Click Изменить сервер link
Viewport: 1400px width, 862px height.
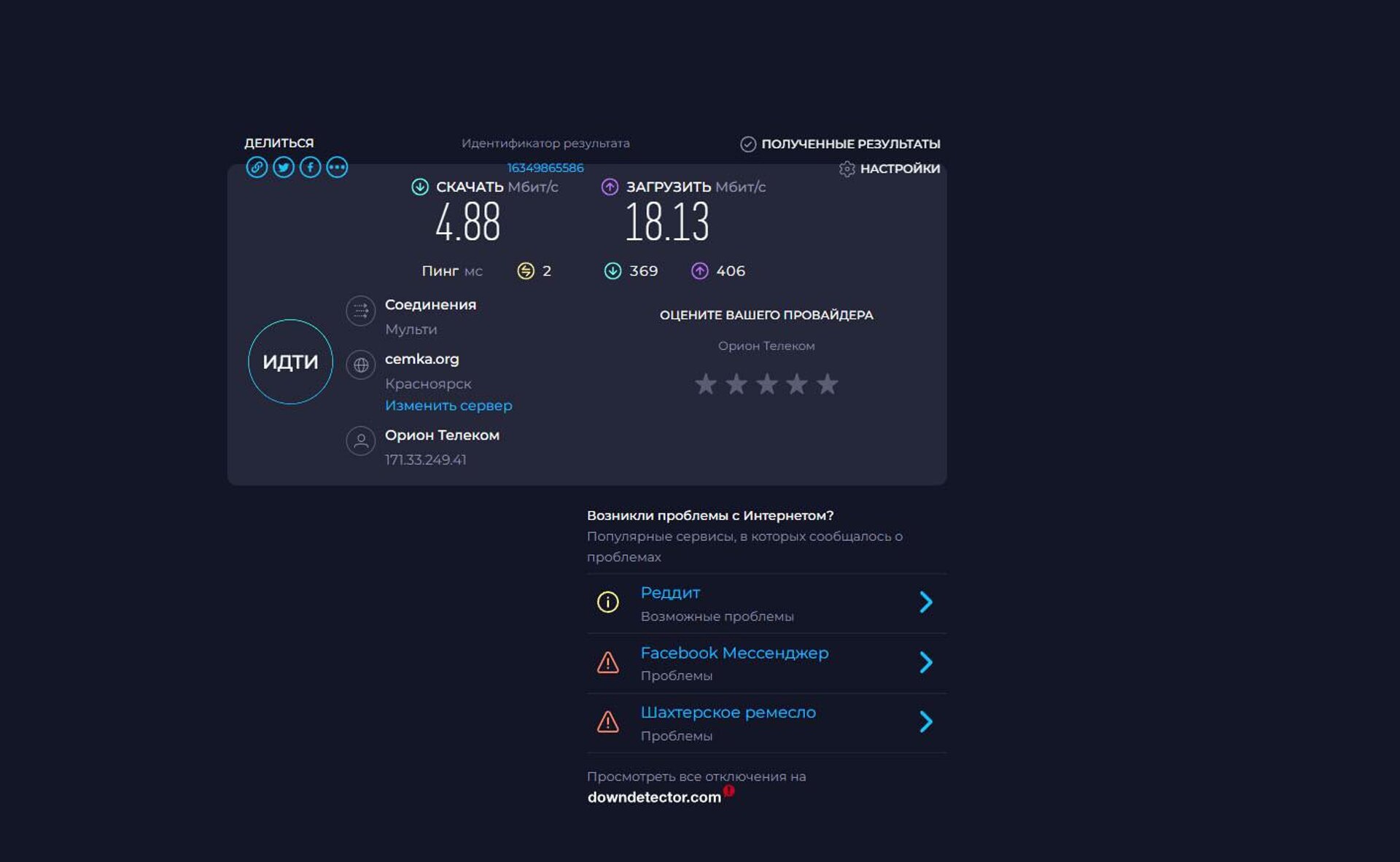point(448,405)
